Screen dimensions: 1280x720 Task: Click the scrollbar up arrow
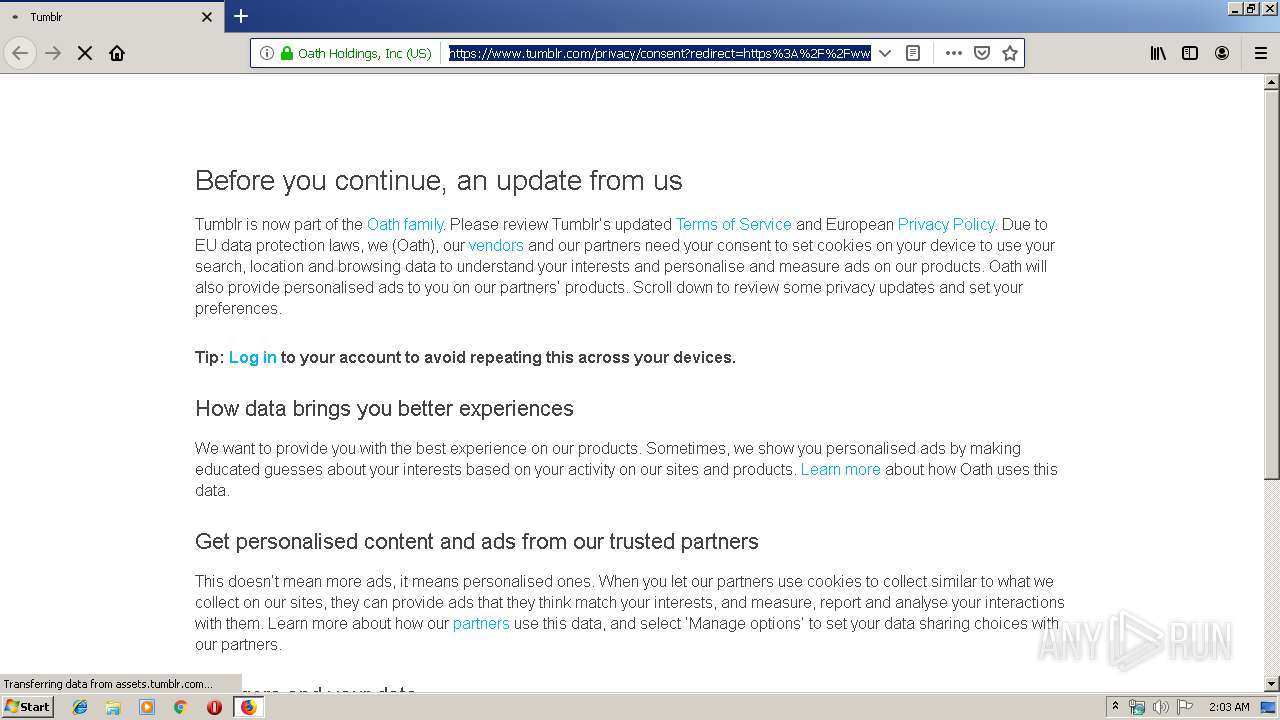(x=1272, y=82)
